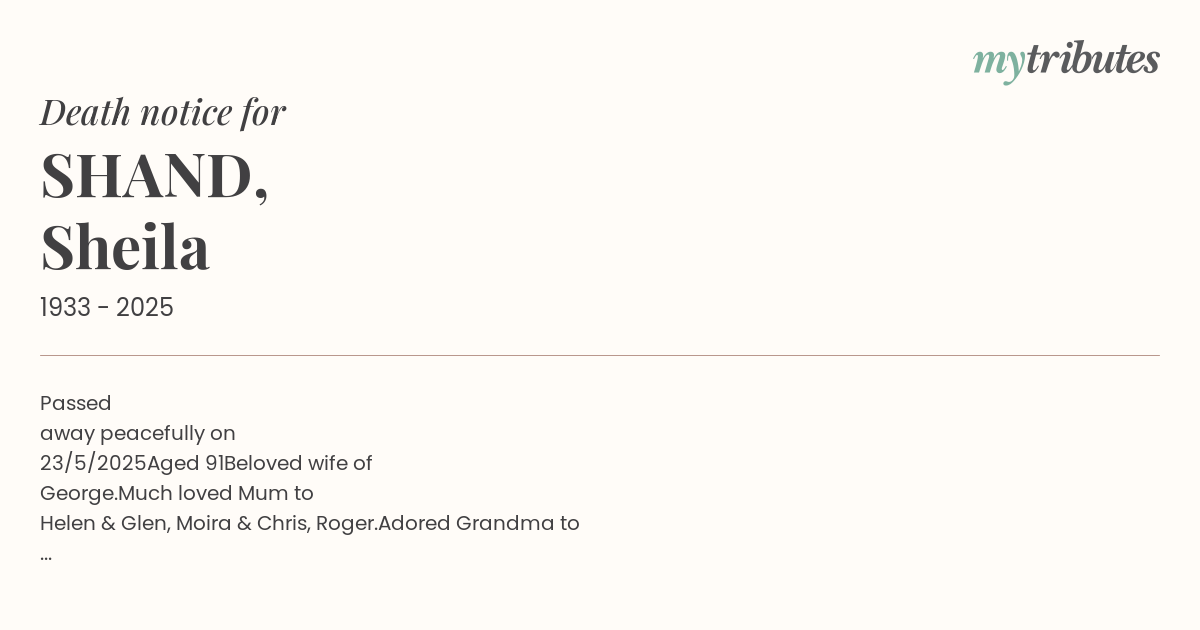Click the "Beloved wife of" text

coord(298,463)
